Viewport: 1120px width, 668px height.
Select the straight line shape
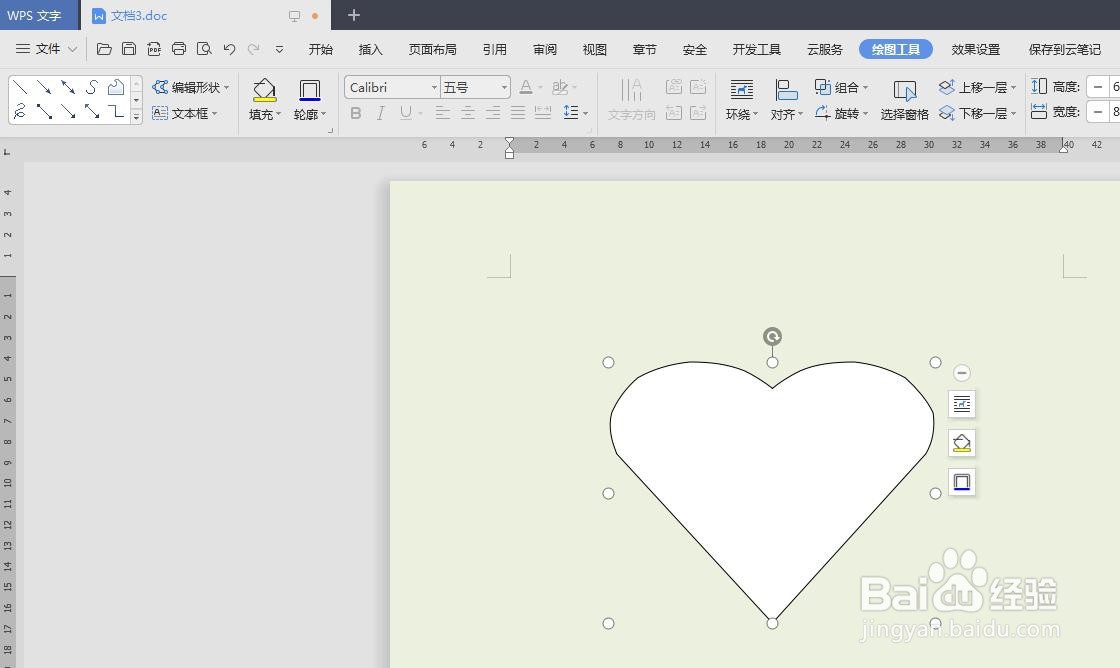click(x=20, y=87)
